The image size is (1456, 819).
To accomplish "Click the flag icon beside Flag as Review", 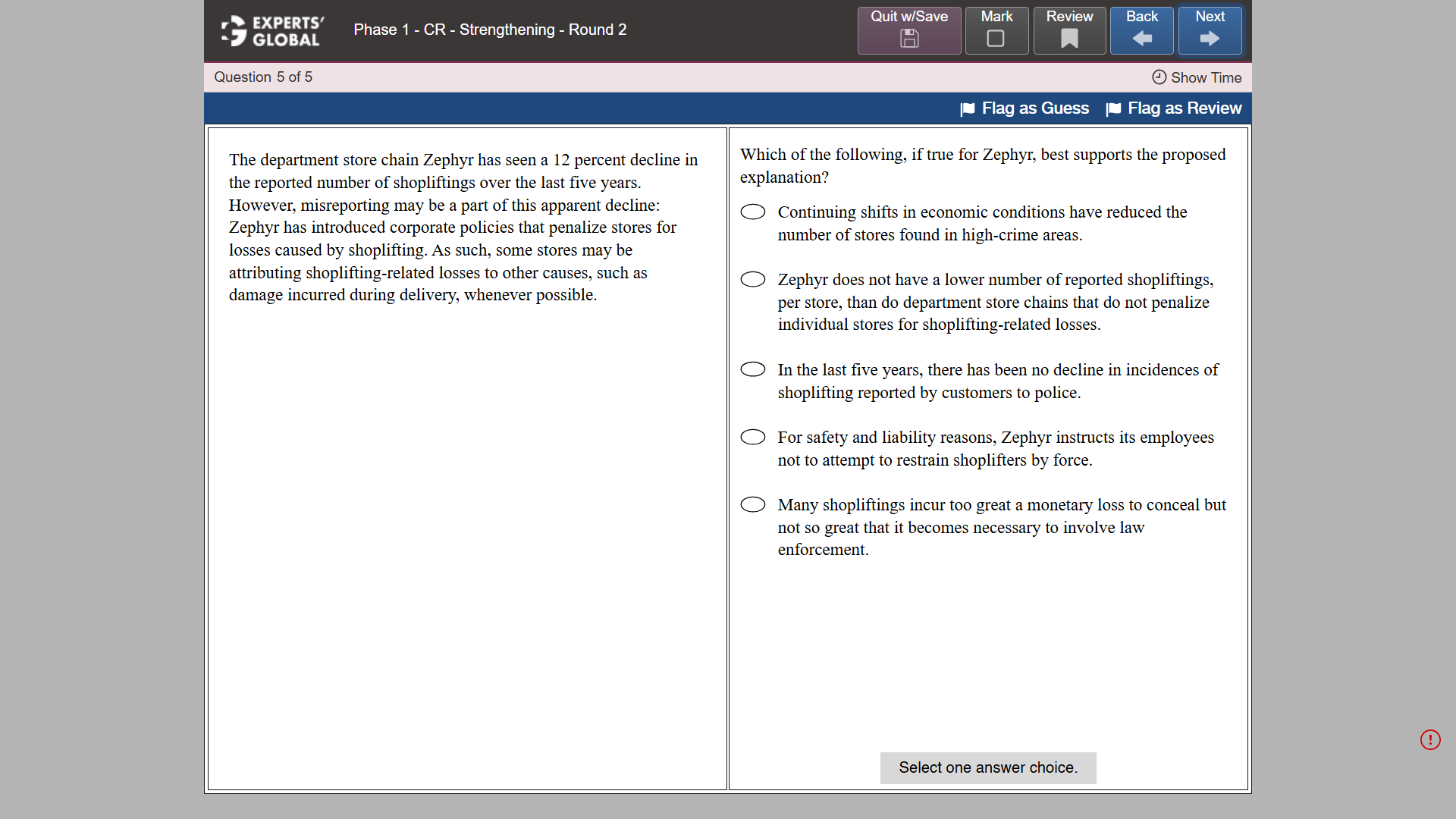I will [x=1114, y=108].
